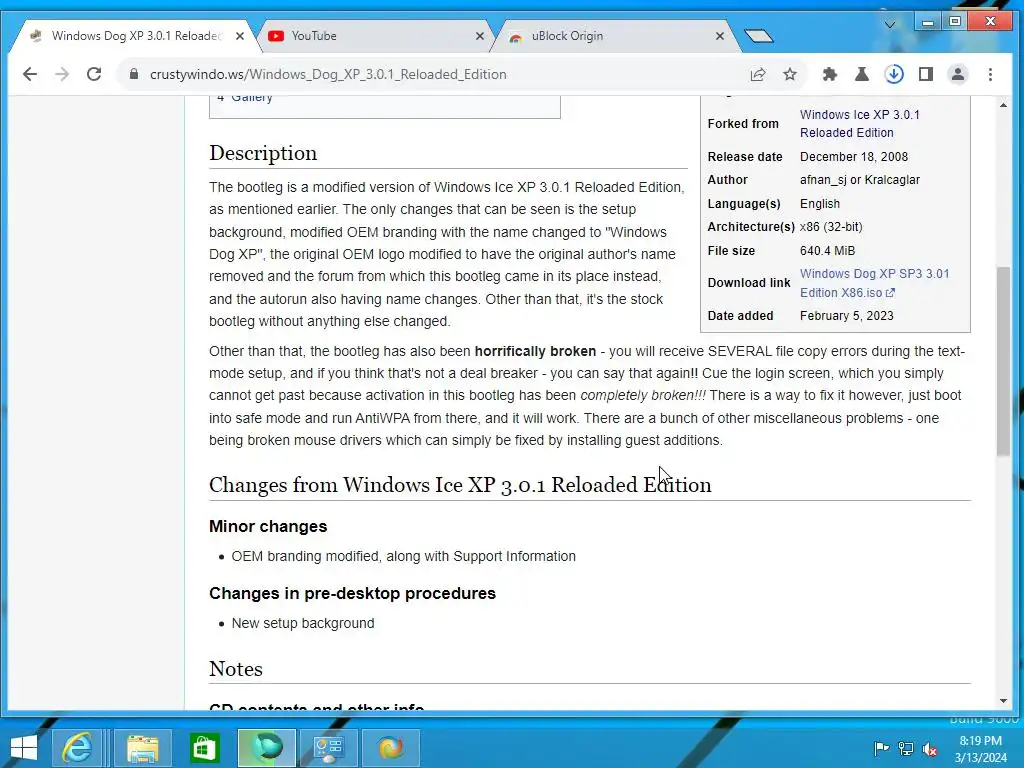Close the Windows Dog XP tab
The height and width of the screenshot is (768, 1024).
point(240,36)
